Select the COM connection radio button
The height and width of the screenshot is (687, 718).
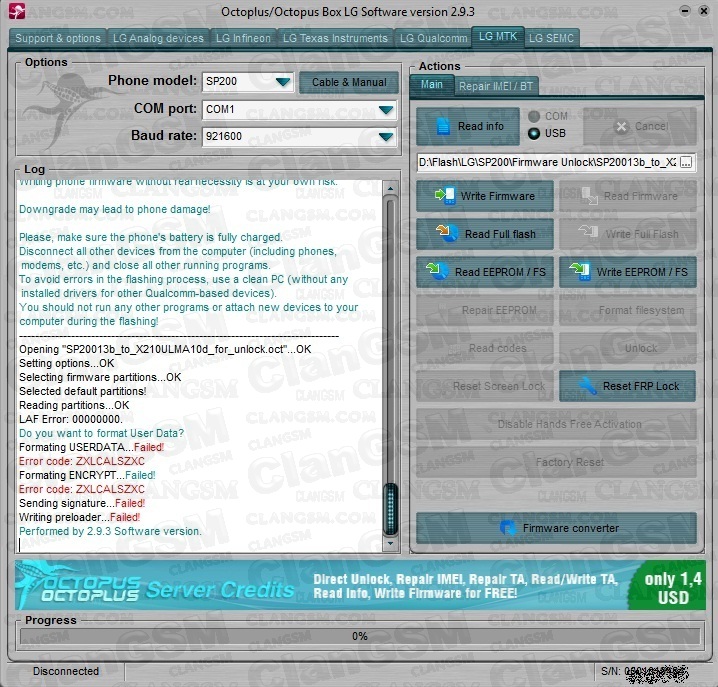point(533,116)
